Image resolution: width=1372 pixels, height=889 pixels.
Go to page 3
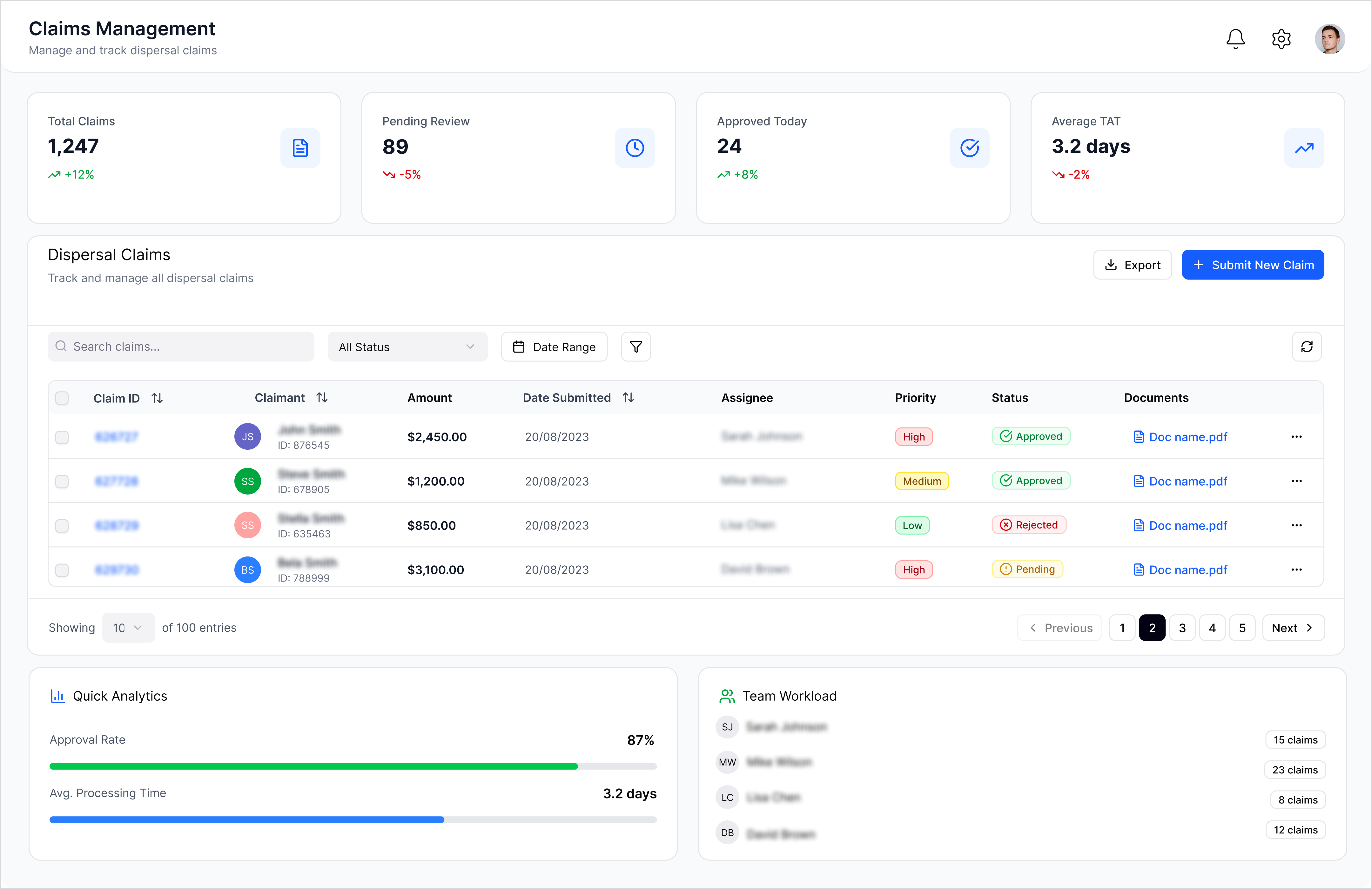point(1182,628)
